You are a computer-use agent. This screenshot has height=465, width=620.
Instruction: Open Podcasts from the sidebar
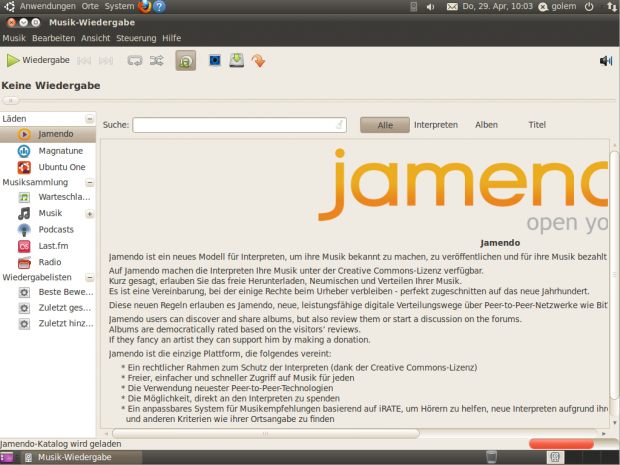point(56,229)
